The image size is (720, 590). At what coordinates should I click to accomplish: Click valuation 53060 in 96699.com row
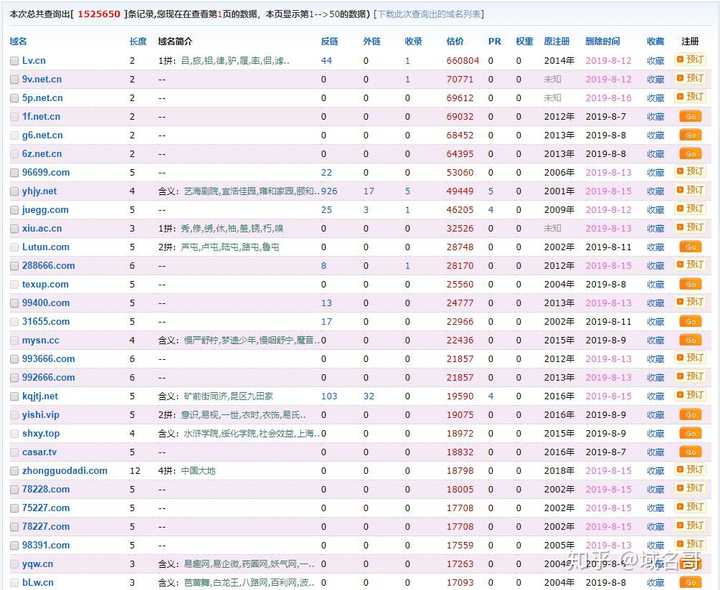pos(460,173)
